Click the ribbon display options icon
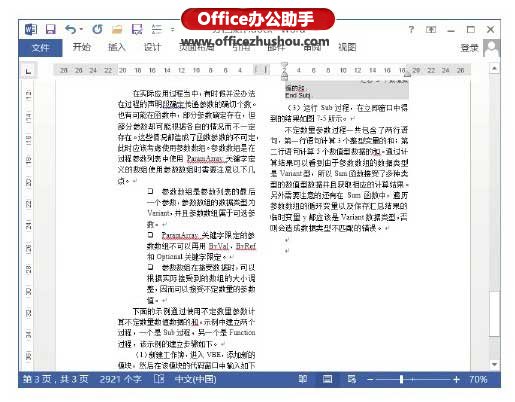This screenshot has height=402, width=515. 431,30
